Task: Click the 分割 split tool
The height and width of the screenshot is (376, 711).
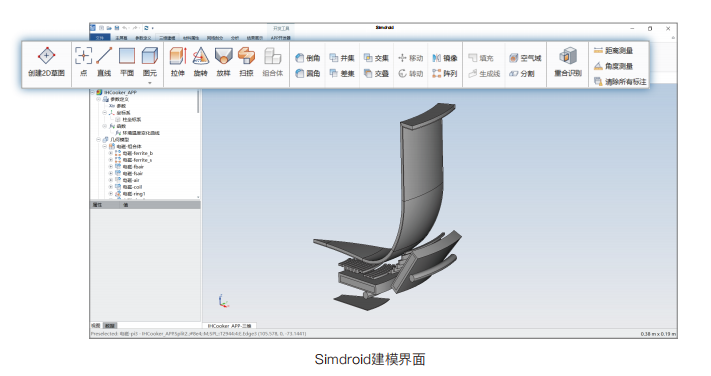Action: click(x=522, y=73)
